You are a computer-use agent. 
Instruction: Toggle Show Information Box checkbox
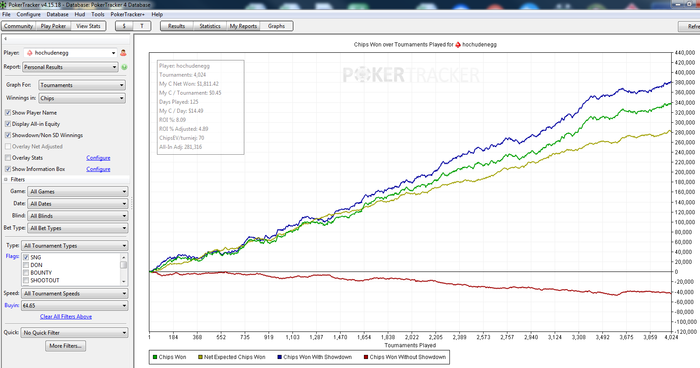pyautogui.click(x=8, y=169)
